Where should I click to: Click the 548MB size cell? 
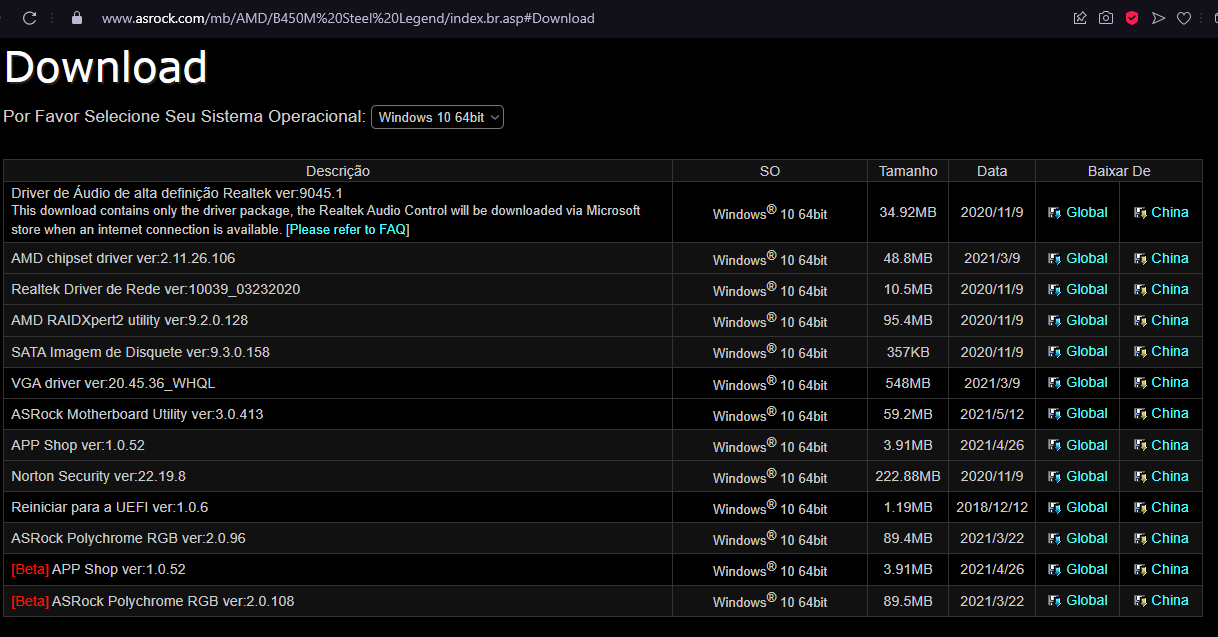coord(908,383)
